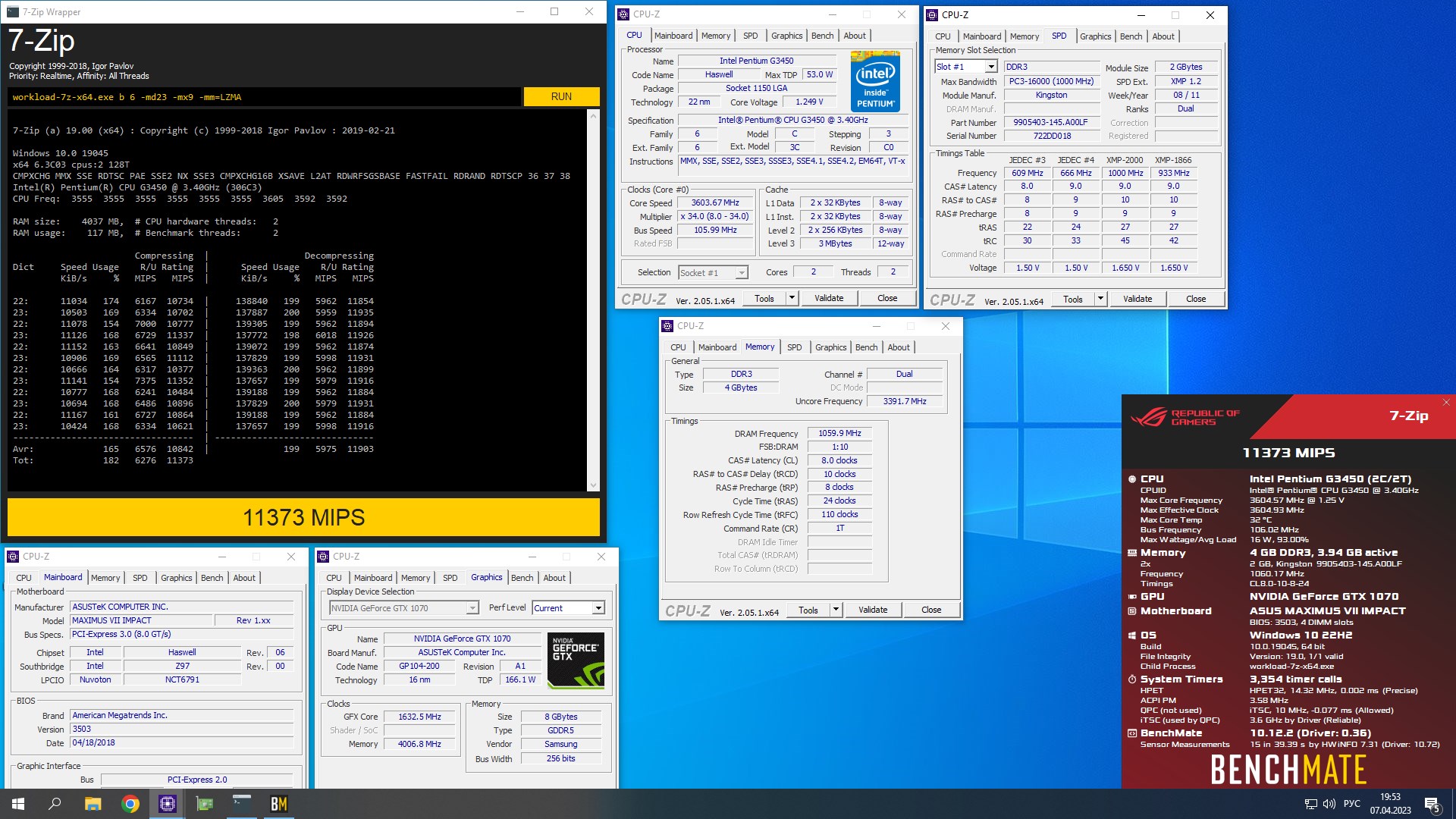Launch Google Chrome from the taskbar

pos(130,804)
